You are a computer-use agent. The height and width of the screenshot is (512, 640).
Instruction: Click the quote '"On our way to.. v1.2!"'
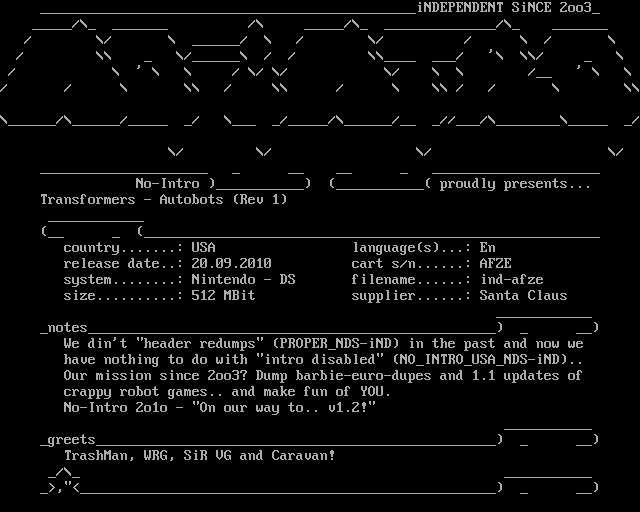tap(283, 407)
